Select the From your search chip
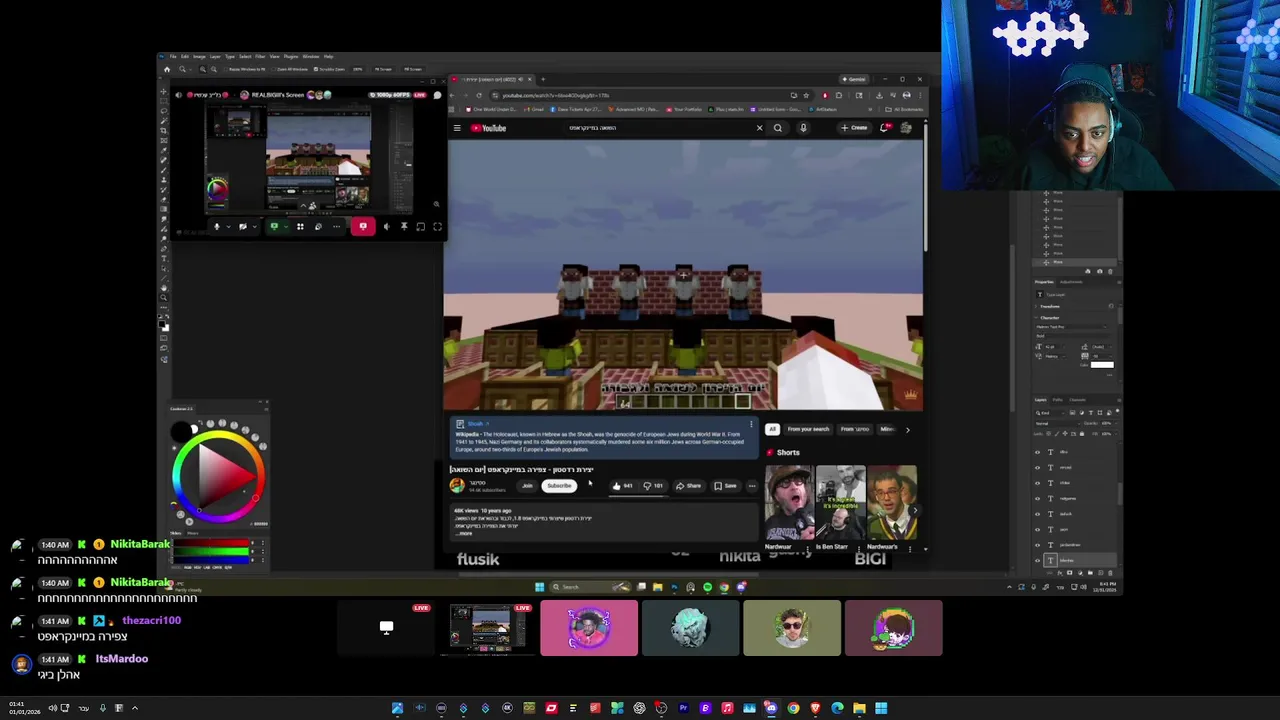 click(x=808, y=429)
